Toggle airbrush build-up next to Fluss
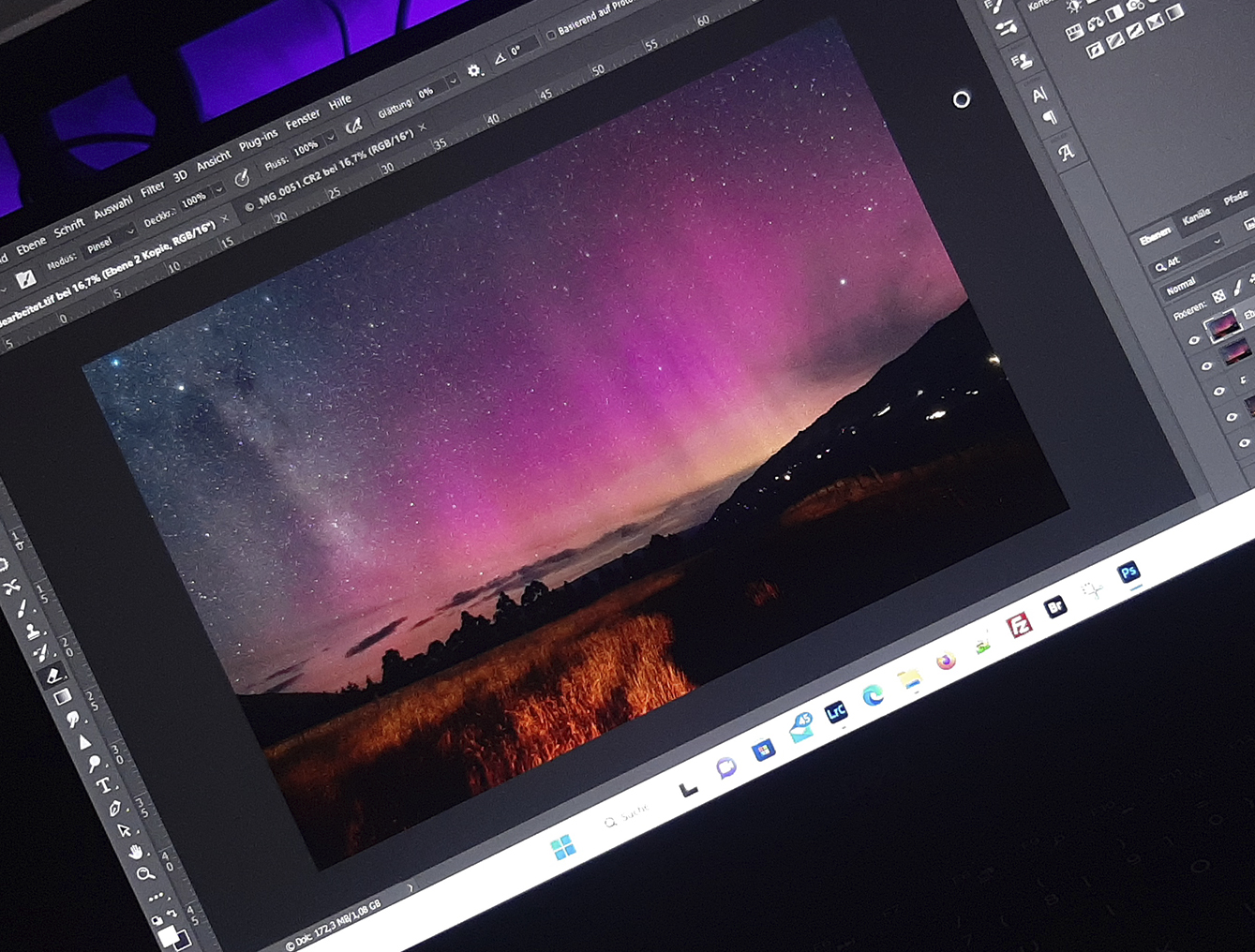Image resolution: width=1255 pixels, height=952 pixels. coord(353,126)
